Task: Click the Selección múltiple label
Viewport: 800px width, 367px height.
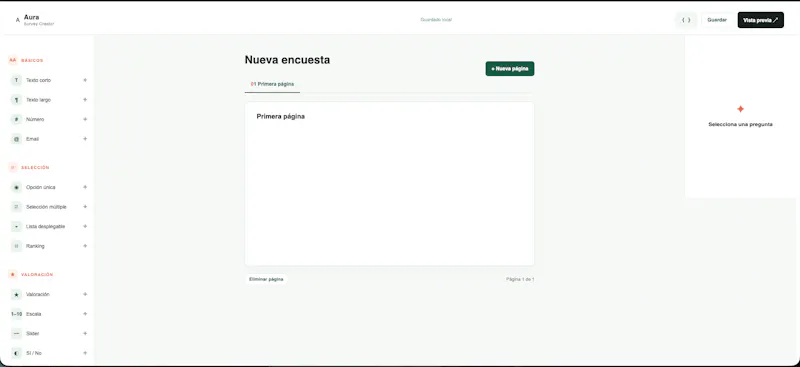Action: [46, 207]
